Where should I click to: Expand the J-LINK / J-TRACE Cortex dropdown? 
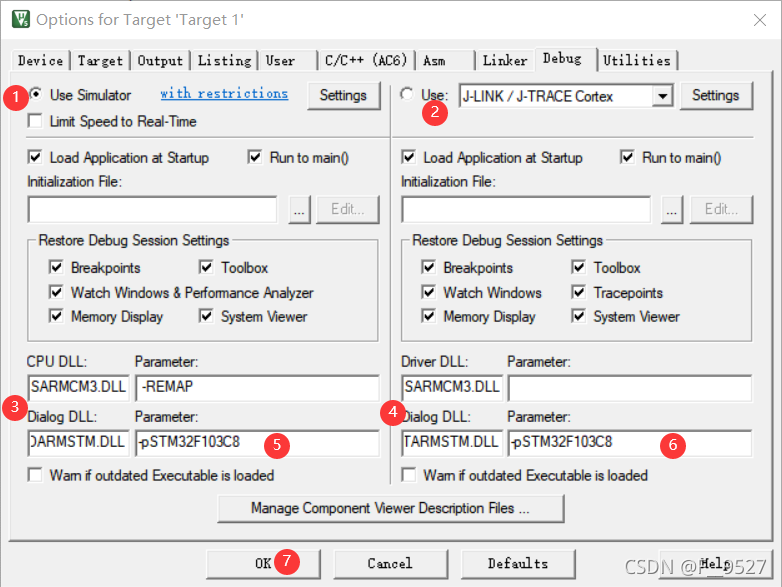(x=662, y=96)
